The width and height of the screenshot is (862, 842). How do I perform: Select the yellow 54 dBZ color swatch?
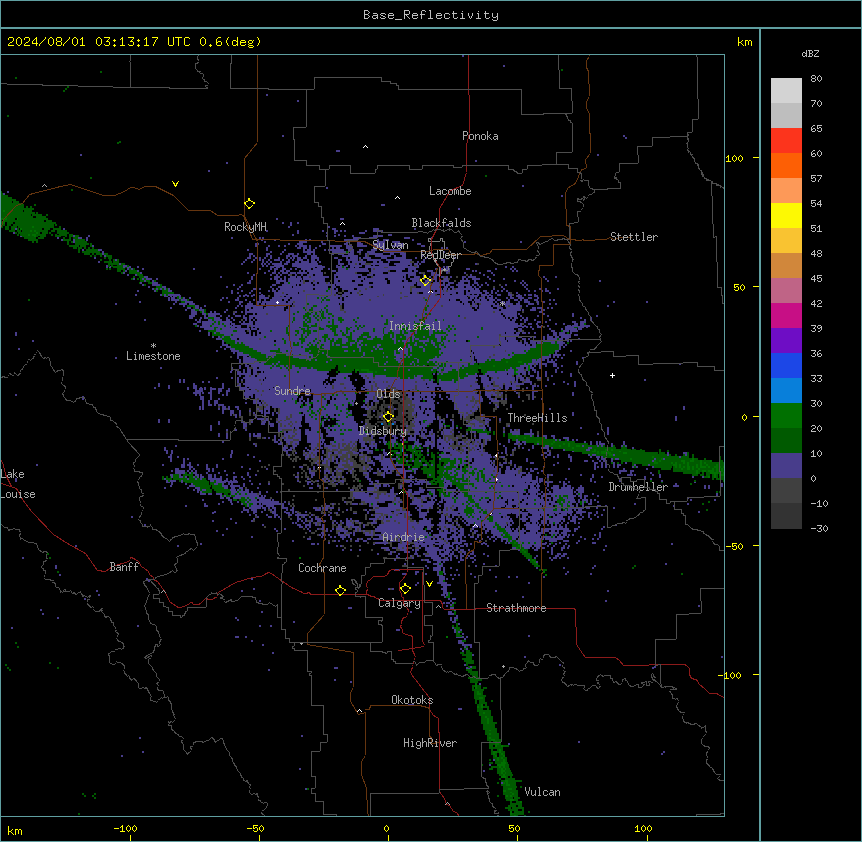786,215
